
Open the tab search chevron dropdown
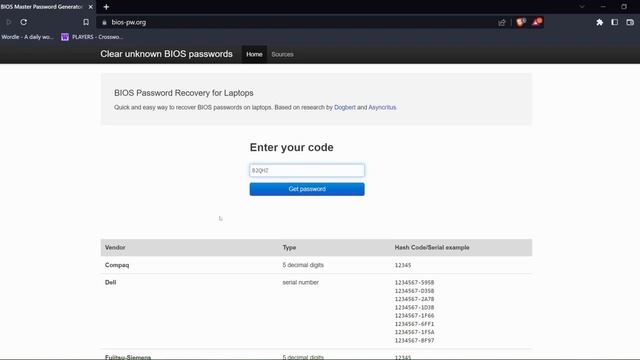[x=582, y=7]
